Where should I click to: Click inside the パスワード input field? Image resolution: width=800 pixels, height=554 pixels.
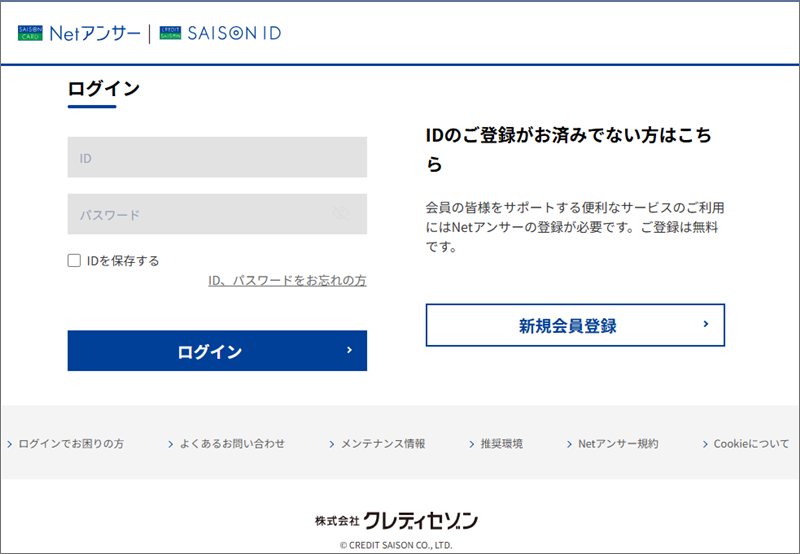[x=217, y=214]
